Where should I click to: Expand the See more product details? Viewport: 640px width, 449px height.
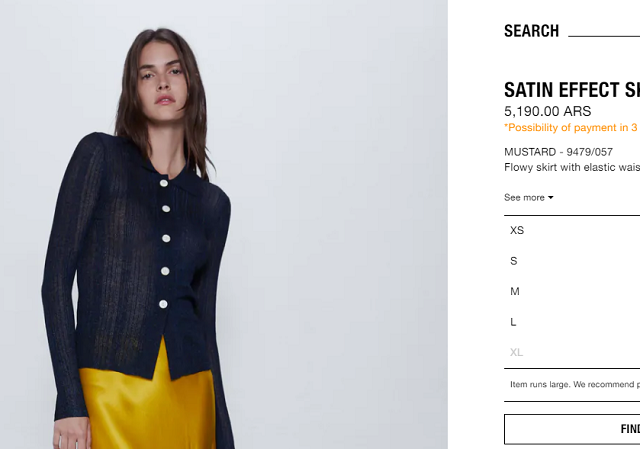529,198
